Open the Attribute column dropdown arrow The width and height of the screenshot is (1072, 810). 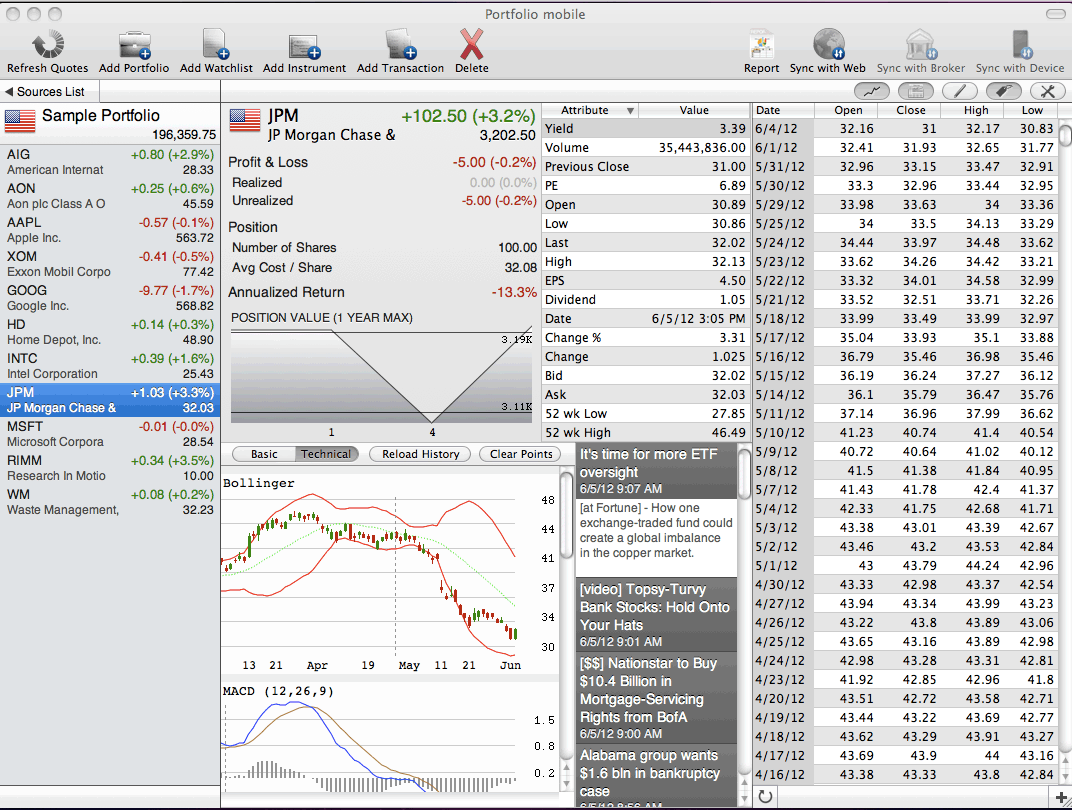coord(630,111)
